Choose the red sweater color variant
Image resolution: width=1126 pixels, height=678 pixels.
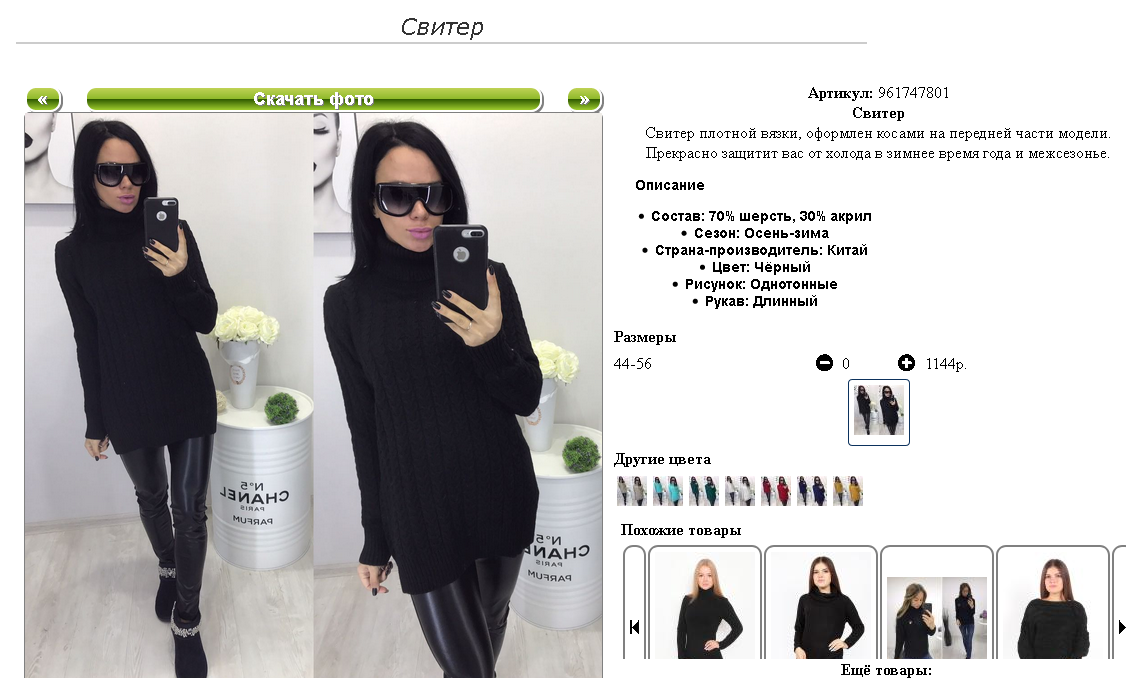point(776,491)
